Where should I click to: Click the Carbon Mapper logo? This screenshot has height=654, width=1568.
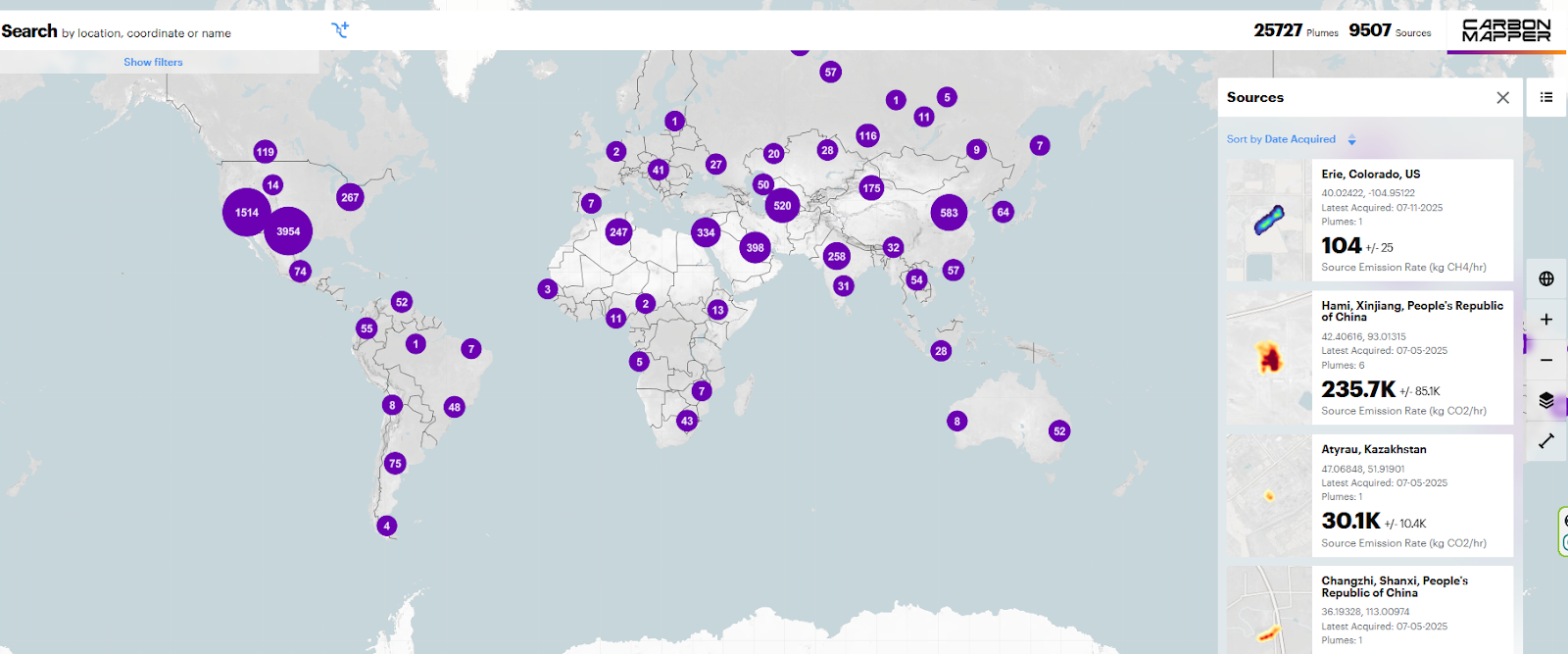tap(1506, 31)
